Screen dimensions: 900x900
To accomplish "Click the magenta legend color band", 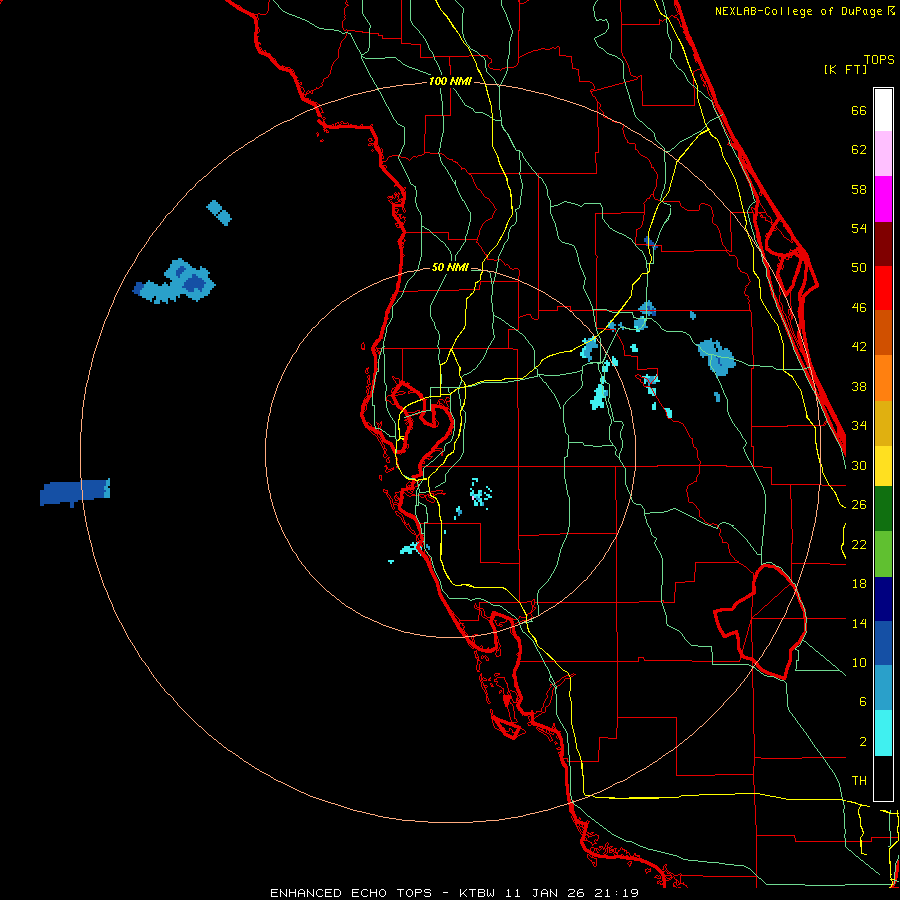I will 883,199.
